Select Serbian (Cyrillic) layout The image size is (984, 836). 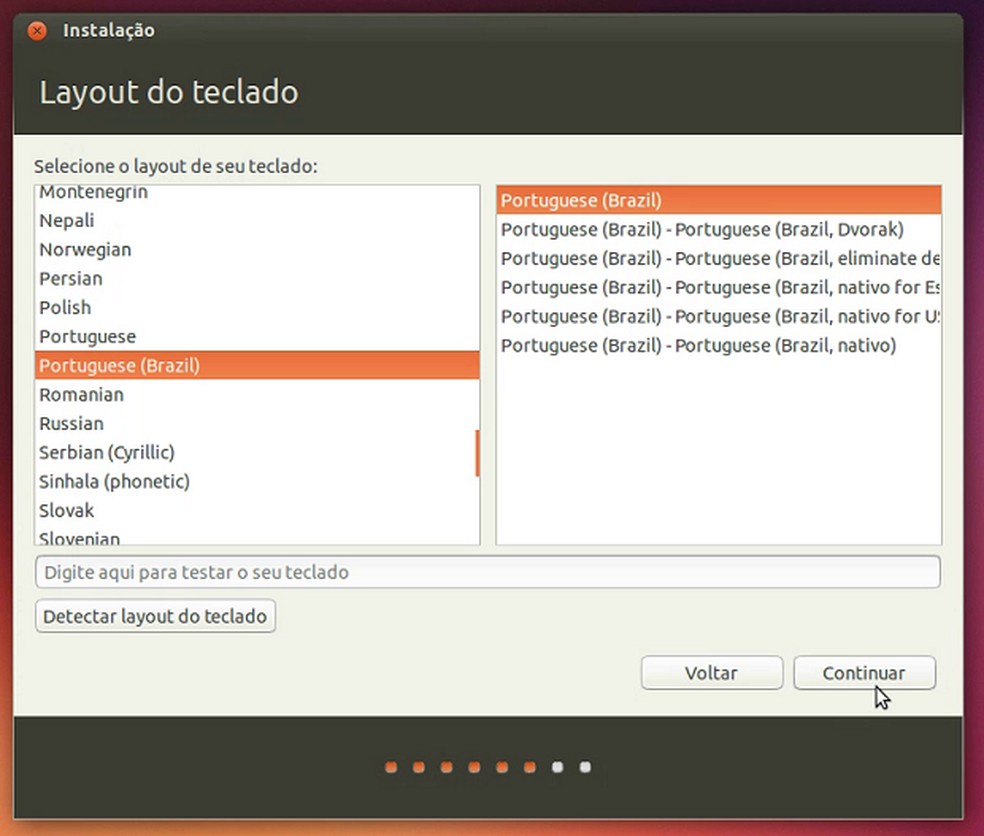click(x=257, y=452)
